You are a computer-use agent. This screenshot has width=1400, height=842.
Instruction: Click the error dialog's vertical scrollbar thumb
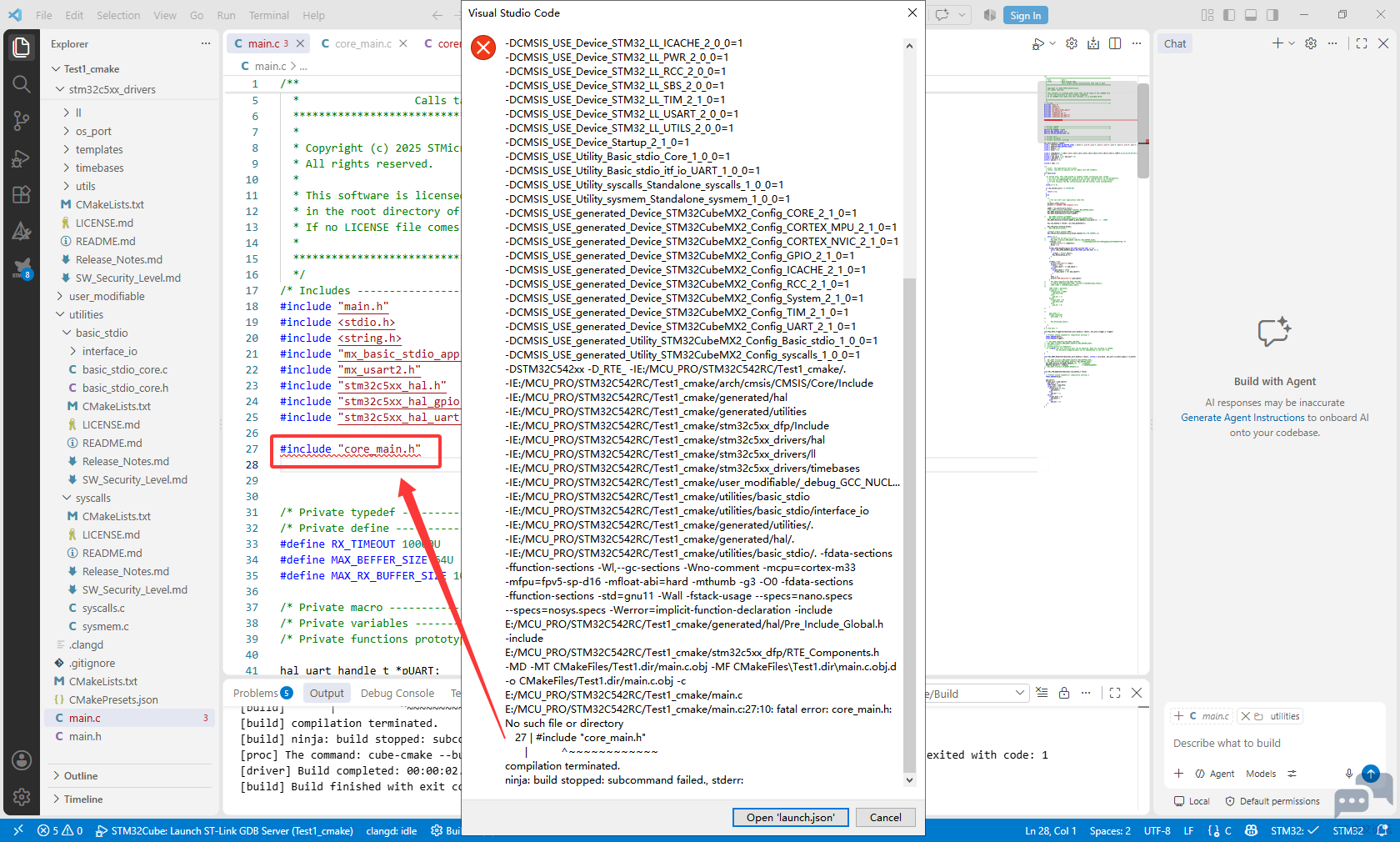(x=909, y=525)
